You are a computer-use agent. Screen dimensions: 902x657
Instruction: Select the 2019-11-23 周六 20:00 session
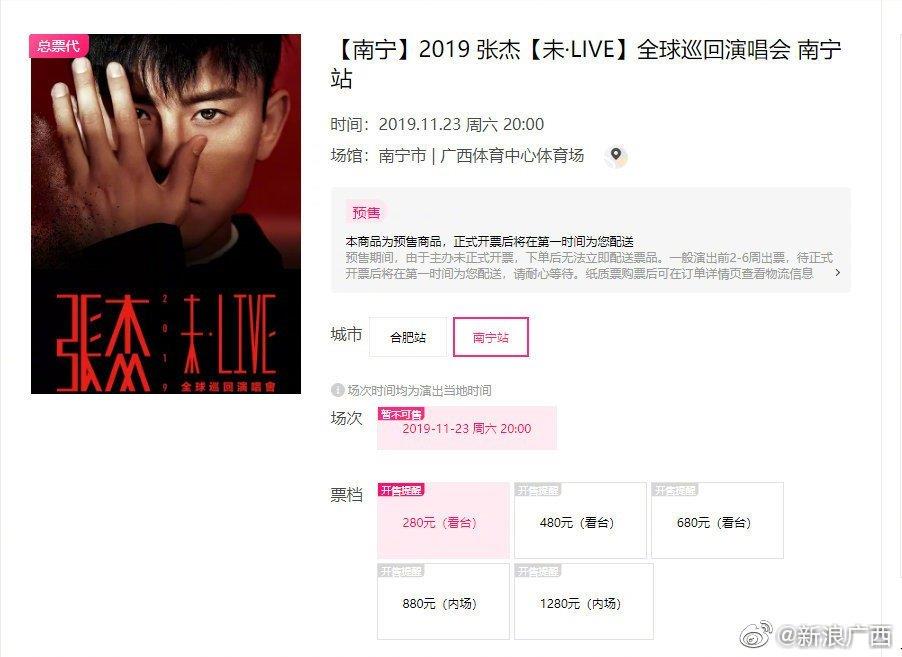click(x=467, y=428)
